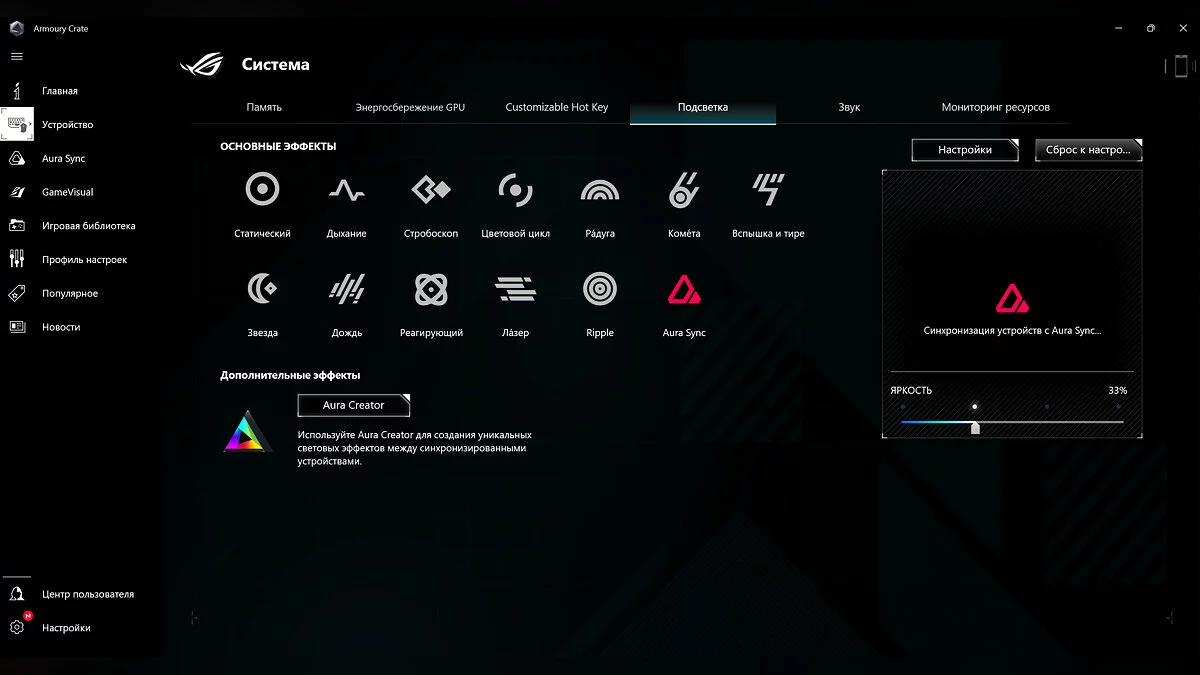Viewport: 1200px width, 675px height.
Task: Open Настройки settings with gear icon
Action: [x=66, y=628]
